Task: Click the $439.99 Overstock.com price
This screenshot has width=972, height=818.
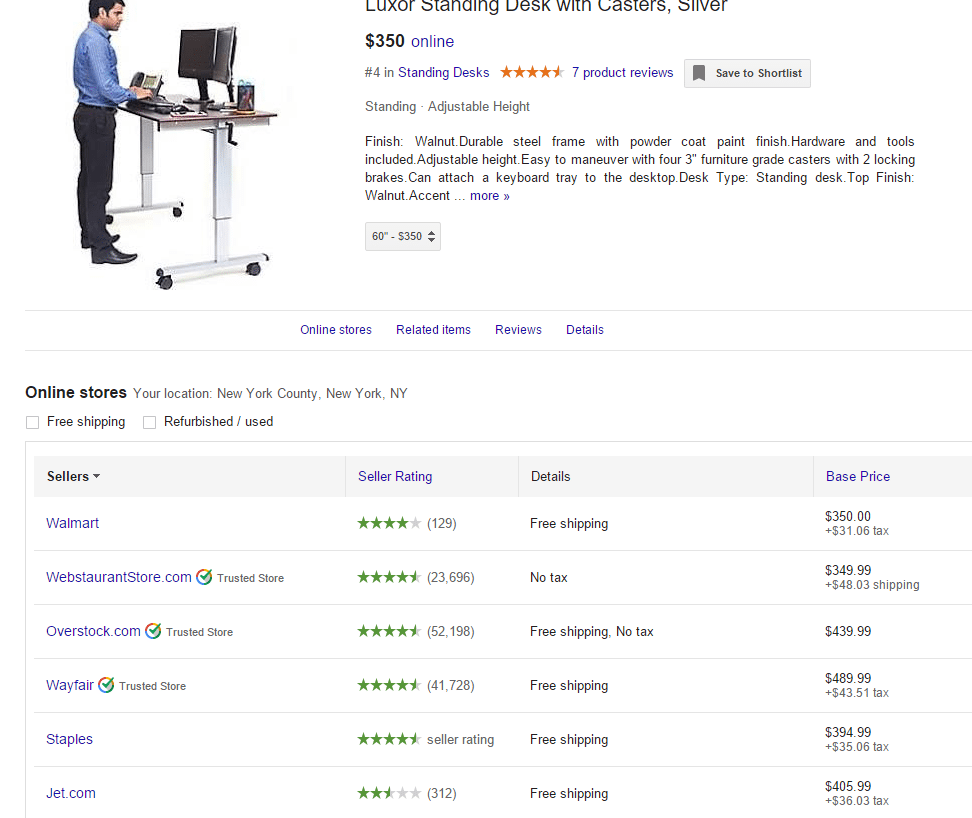Action: click(848, 631)
